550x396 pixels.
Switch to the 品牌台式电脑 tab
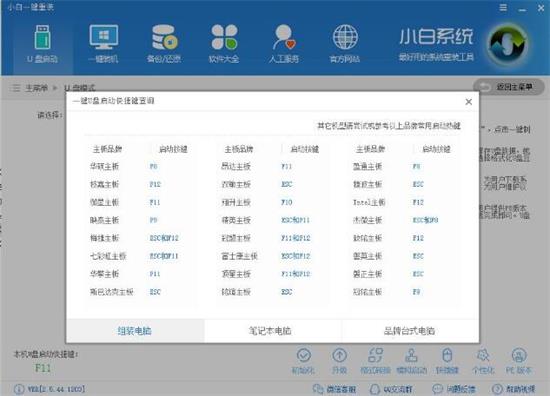410,331
